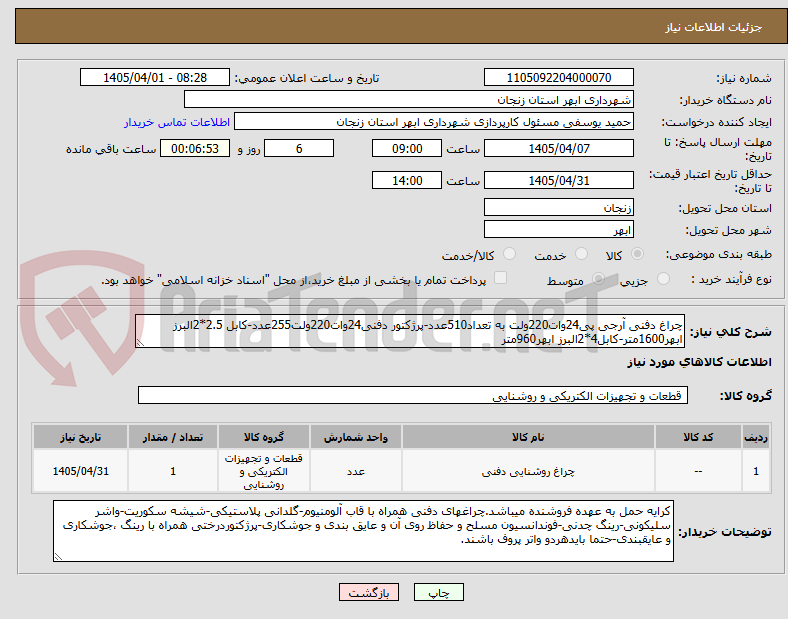Click the واحد شمارش column header
788x619 pixels.
click(x=355, y=437)
